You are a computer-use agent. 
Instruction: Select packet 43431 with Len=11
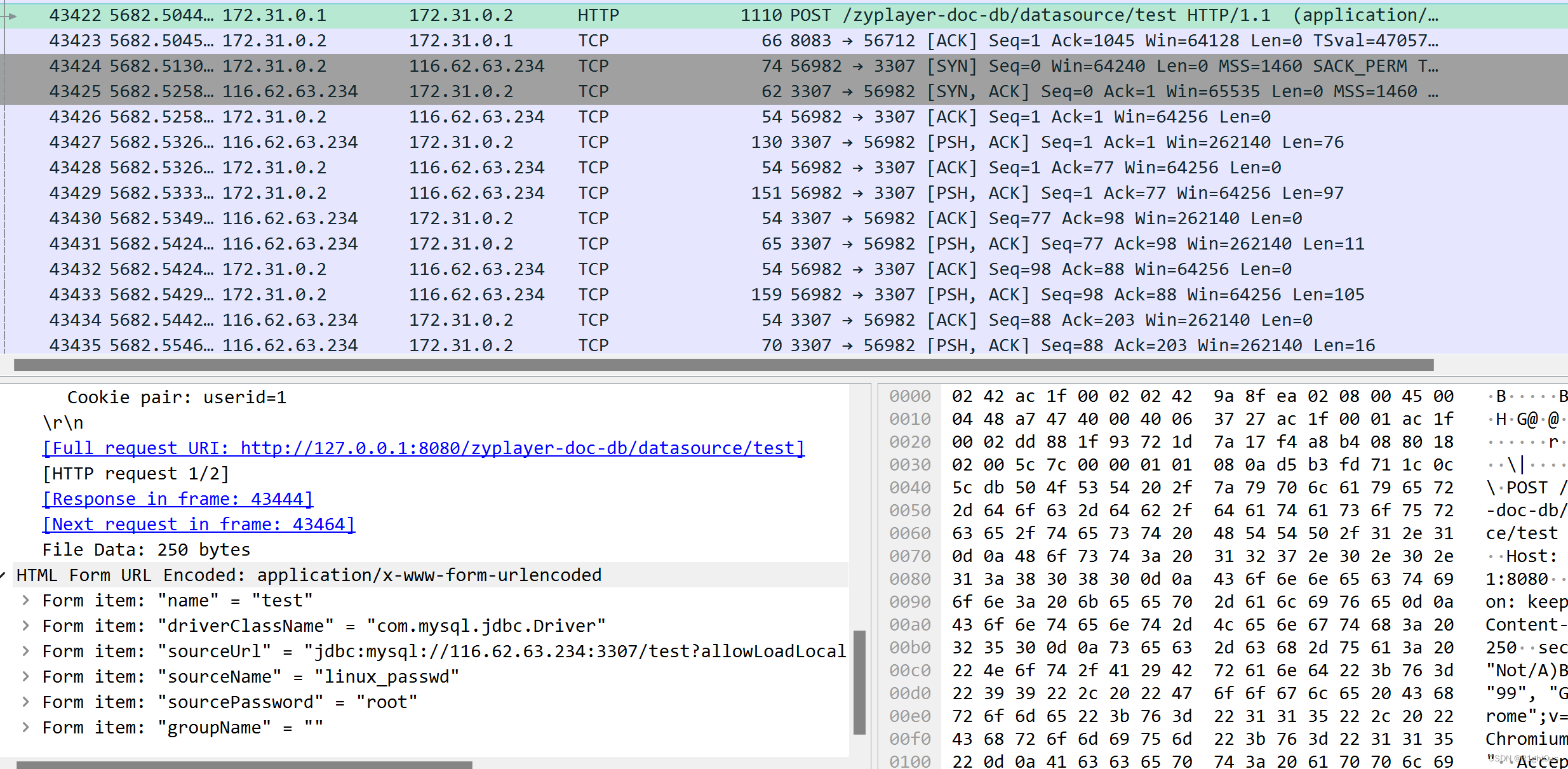coord(784,244)
